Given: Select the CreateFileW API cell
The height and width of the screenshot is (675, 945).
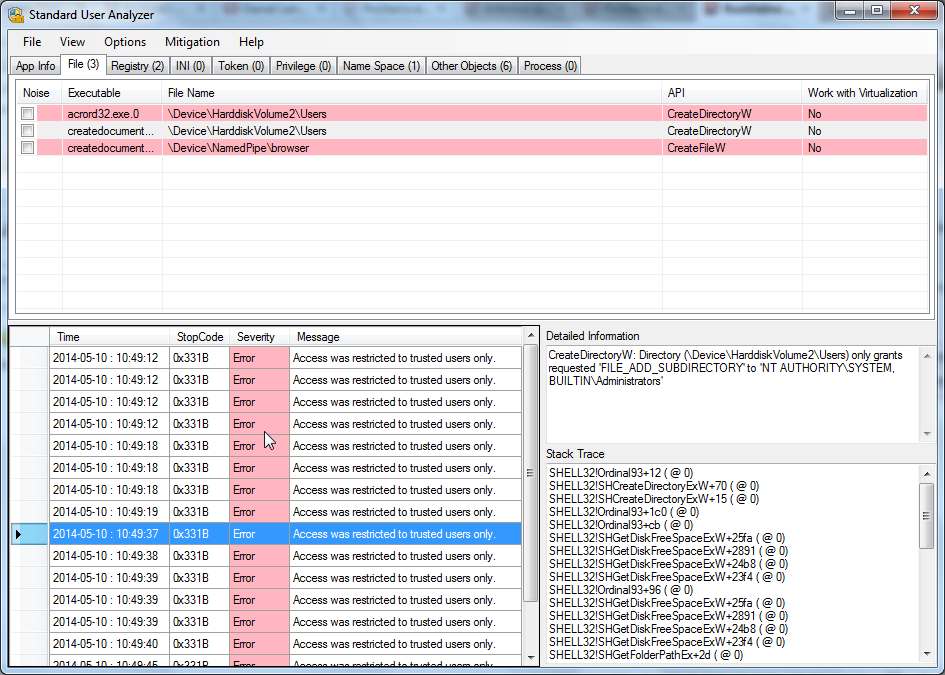Looking at the screenshot, I should tap(732, 148).
